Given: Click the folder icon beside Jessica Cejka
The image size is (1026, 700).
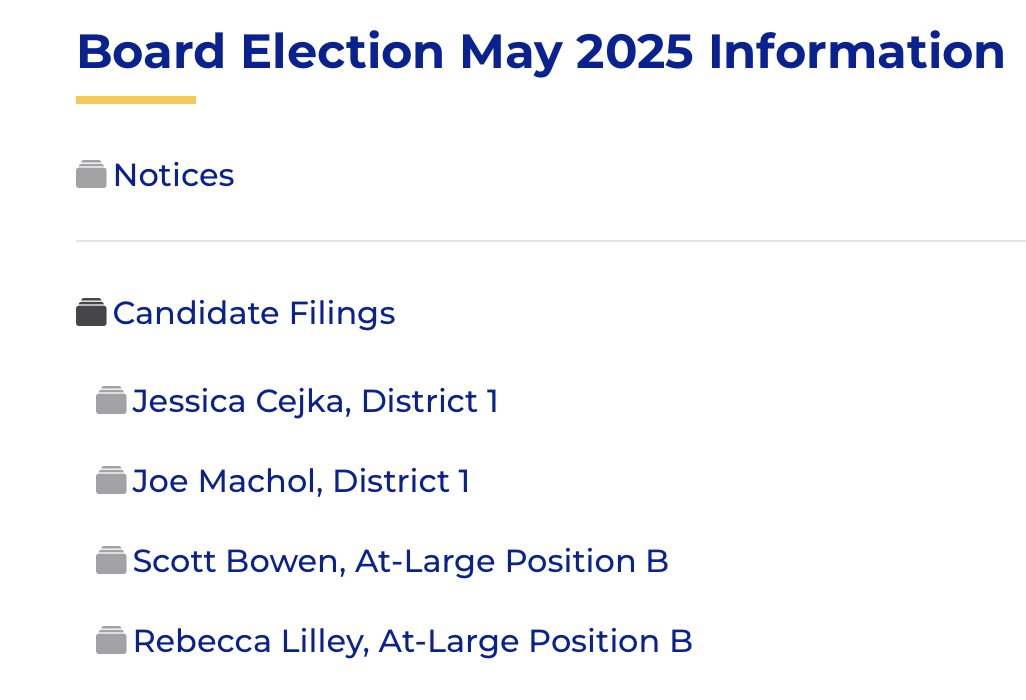Looking at the screenshot, I should (x=111, y=401).
